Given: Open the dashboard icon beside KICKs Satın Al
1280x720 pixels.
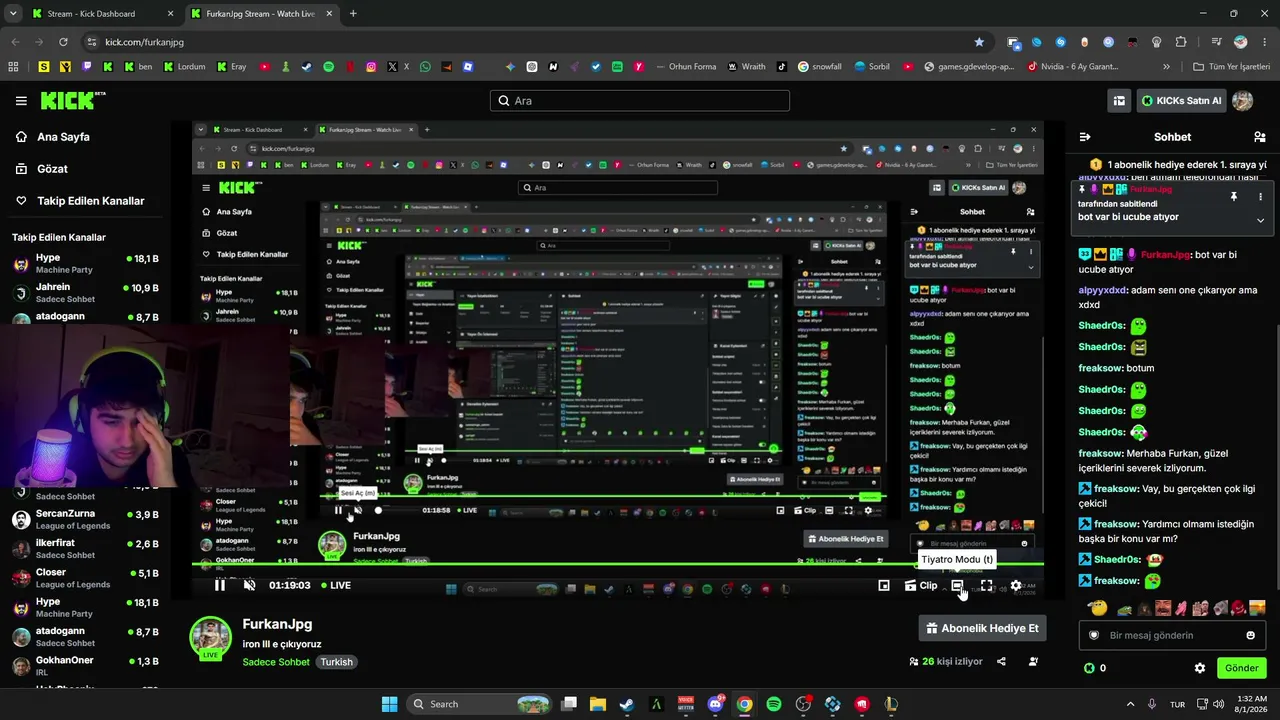Looking at the screenshot, I should point(1119,101).
